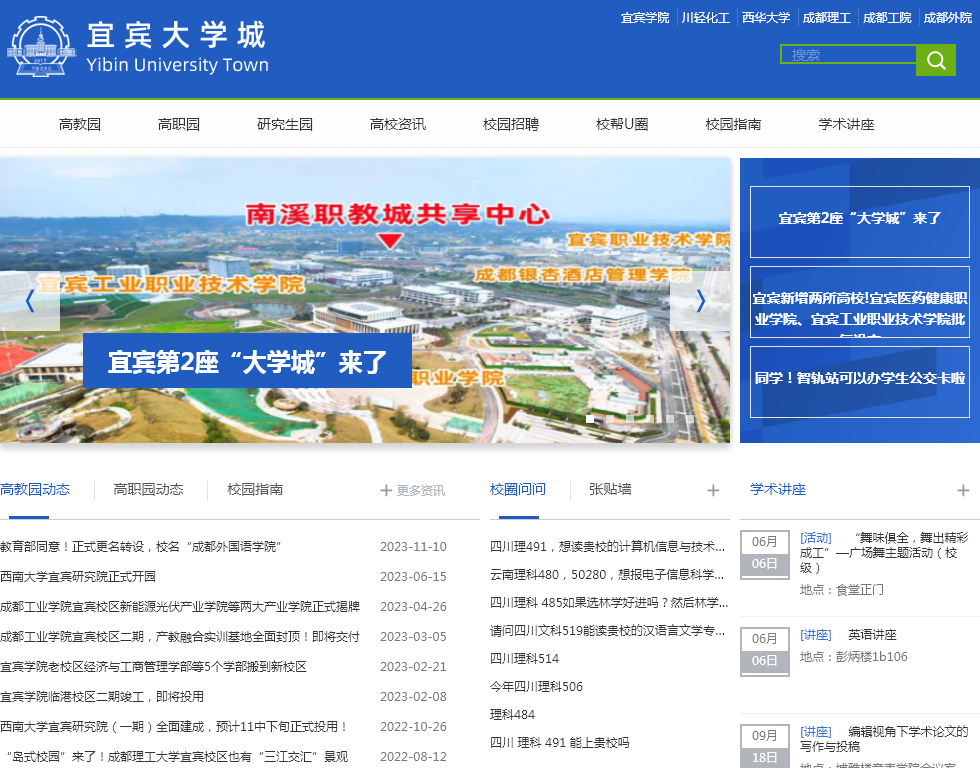Screen dimensions: 980x768
Task: Select the third carousel indicator dot
Action: [630, 419]
